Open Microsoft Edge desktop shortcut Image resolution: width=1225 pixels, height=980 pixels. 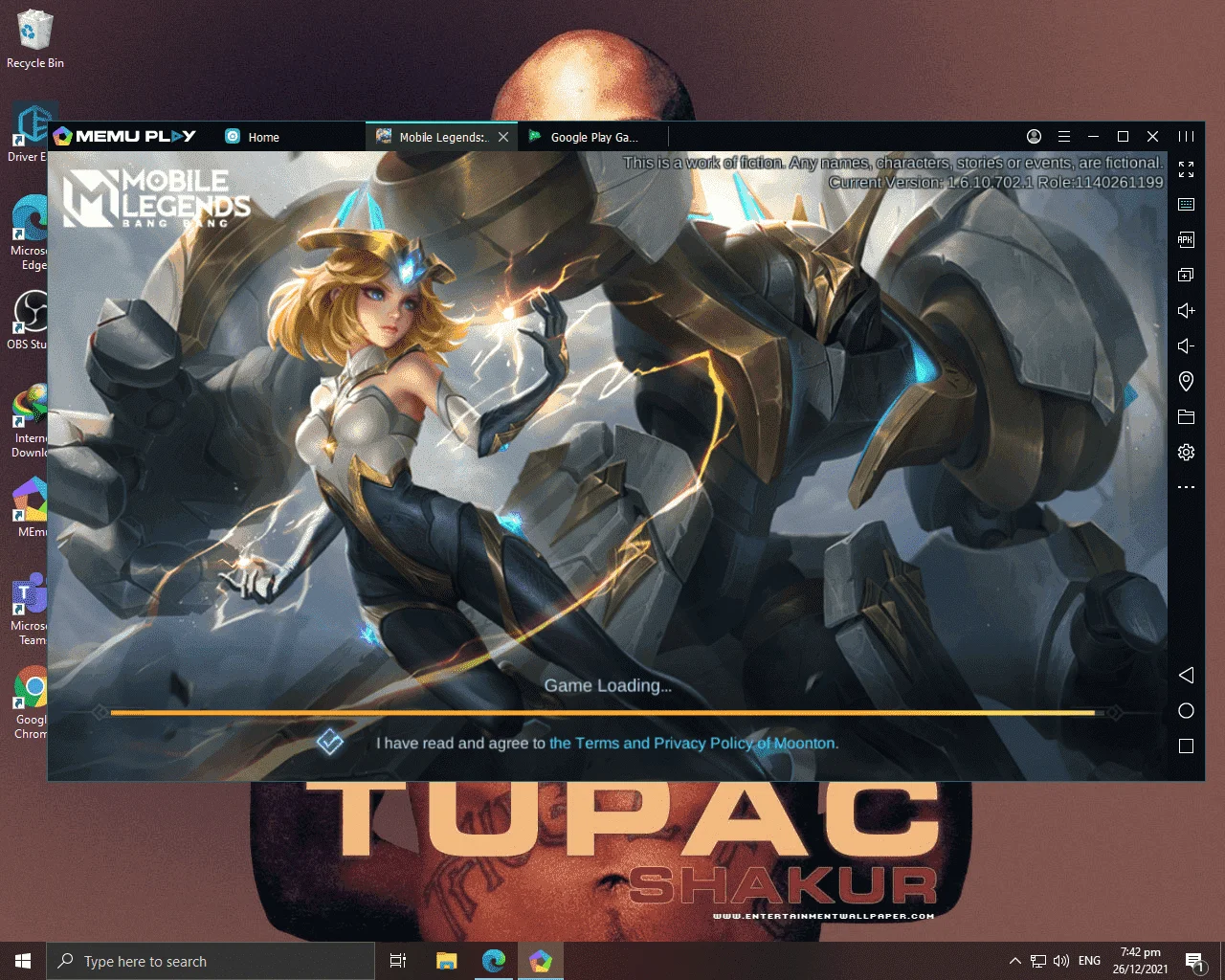31,233
